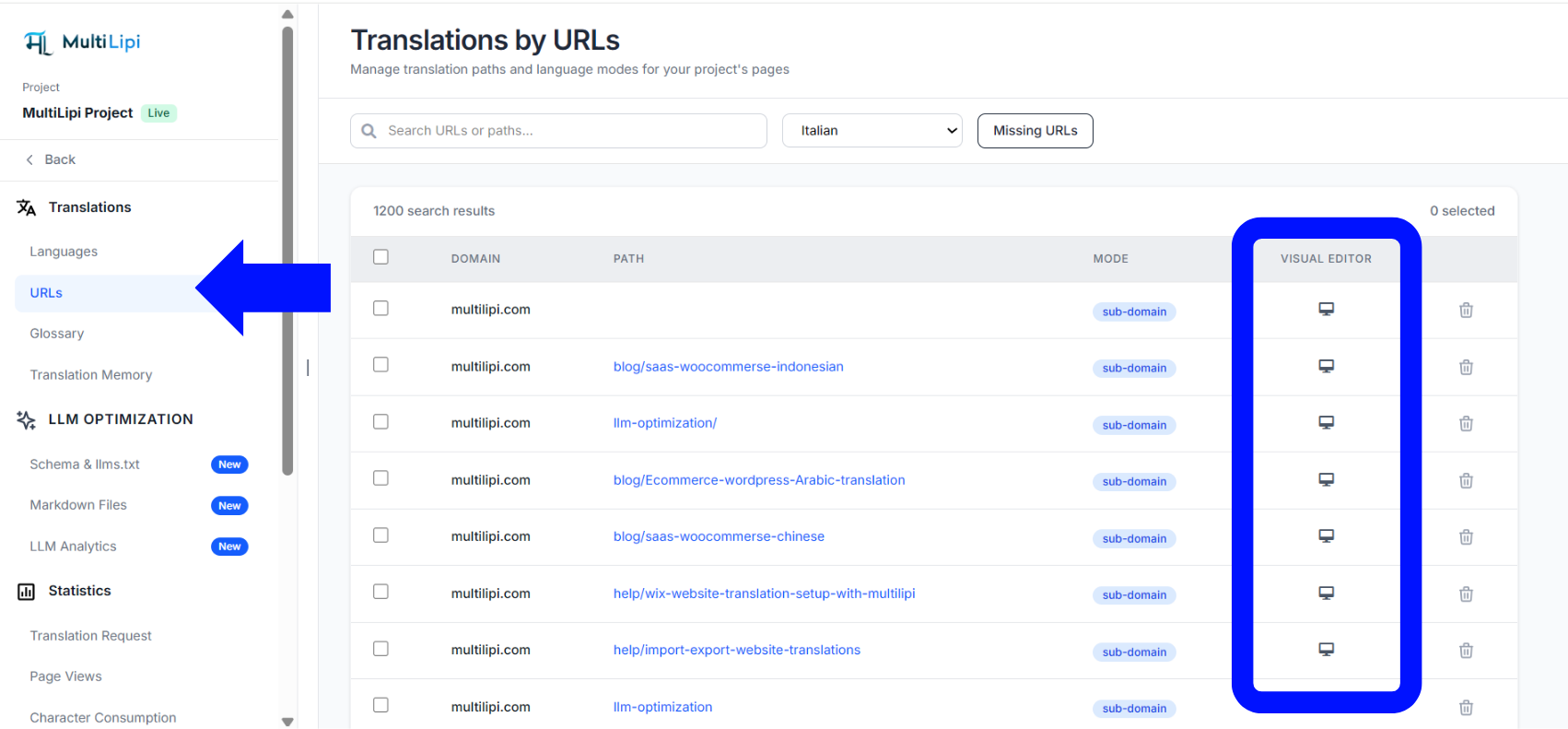Open Translation Memory
This screenshot has width=1568, height=729.
pos(91,375)
